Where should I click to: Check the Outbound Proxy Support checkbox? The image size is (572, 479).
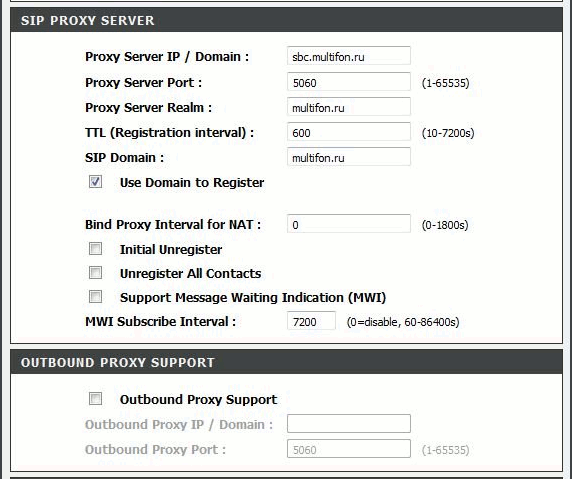point(96,398)
